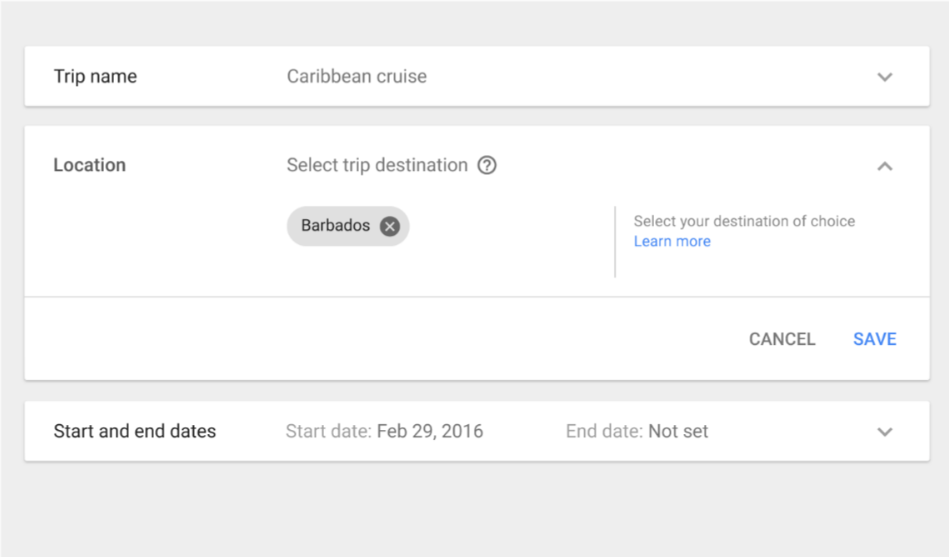Select the Barbados destination chip label
The image size is (949, 557).
[335, 226]
